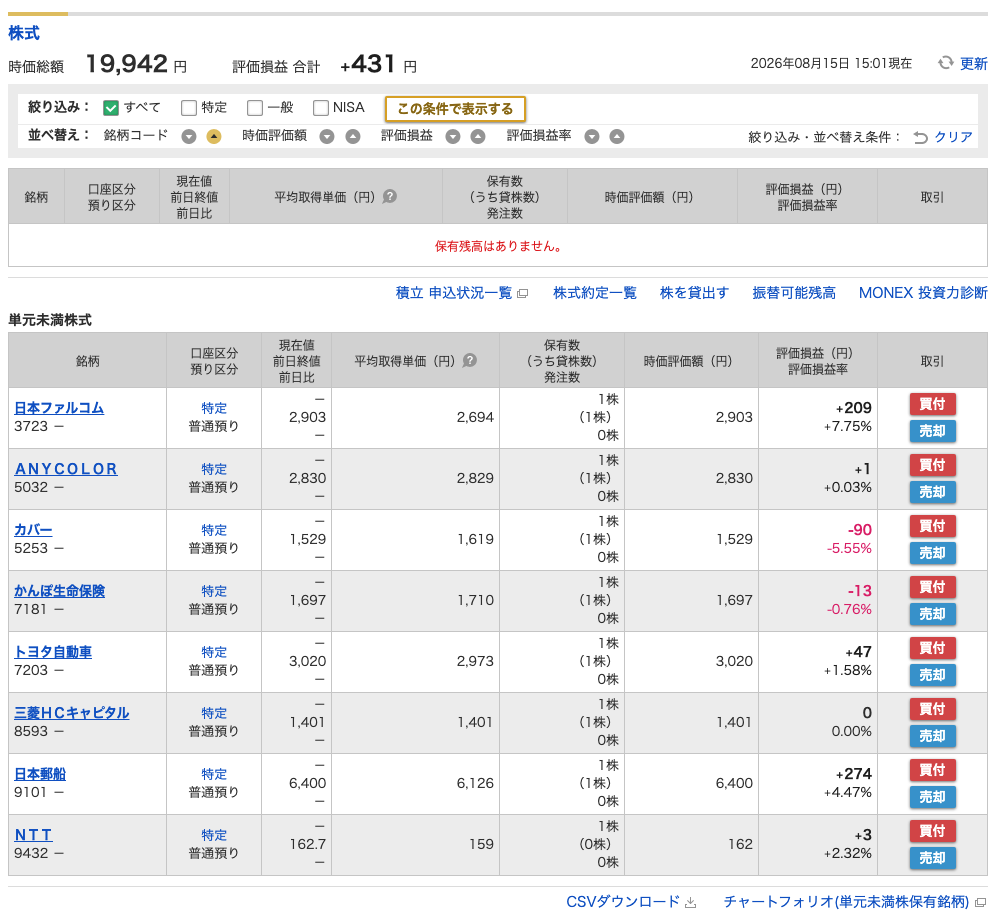1002x916 pixels.
Task: Click 特定 account link in カバー row
Action: point(214,530)
